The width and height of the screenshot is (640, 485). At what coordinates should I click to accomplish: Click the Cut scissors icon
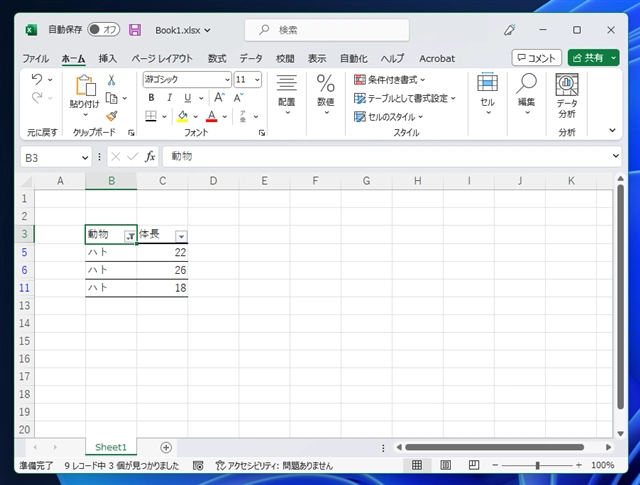pos(112,80)
